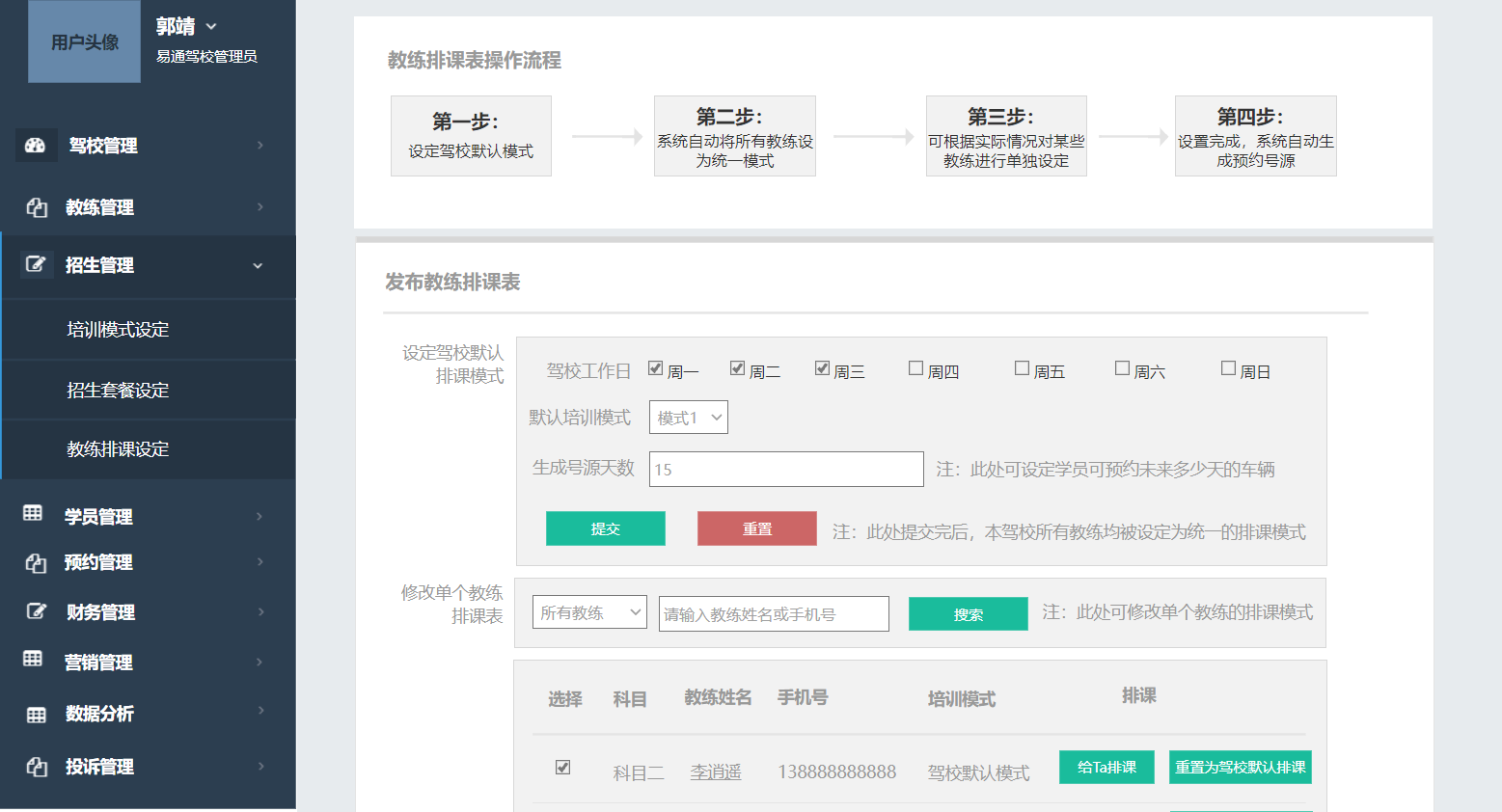Screen dimensions: 1502x812
Task: Expand 驾校管理 menu chevron
Action: (260, 146)
